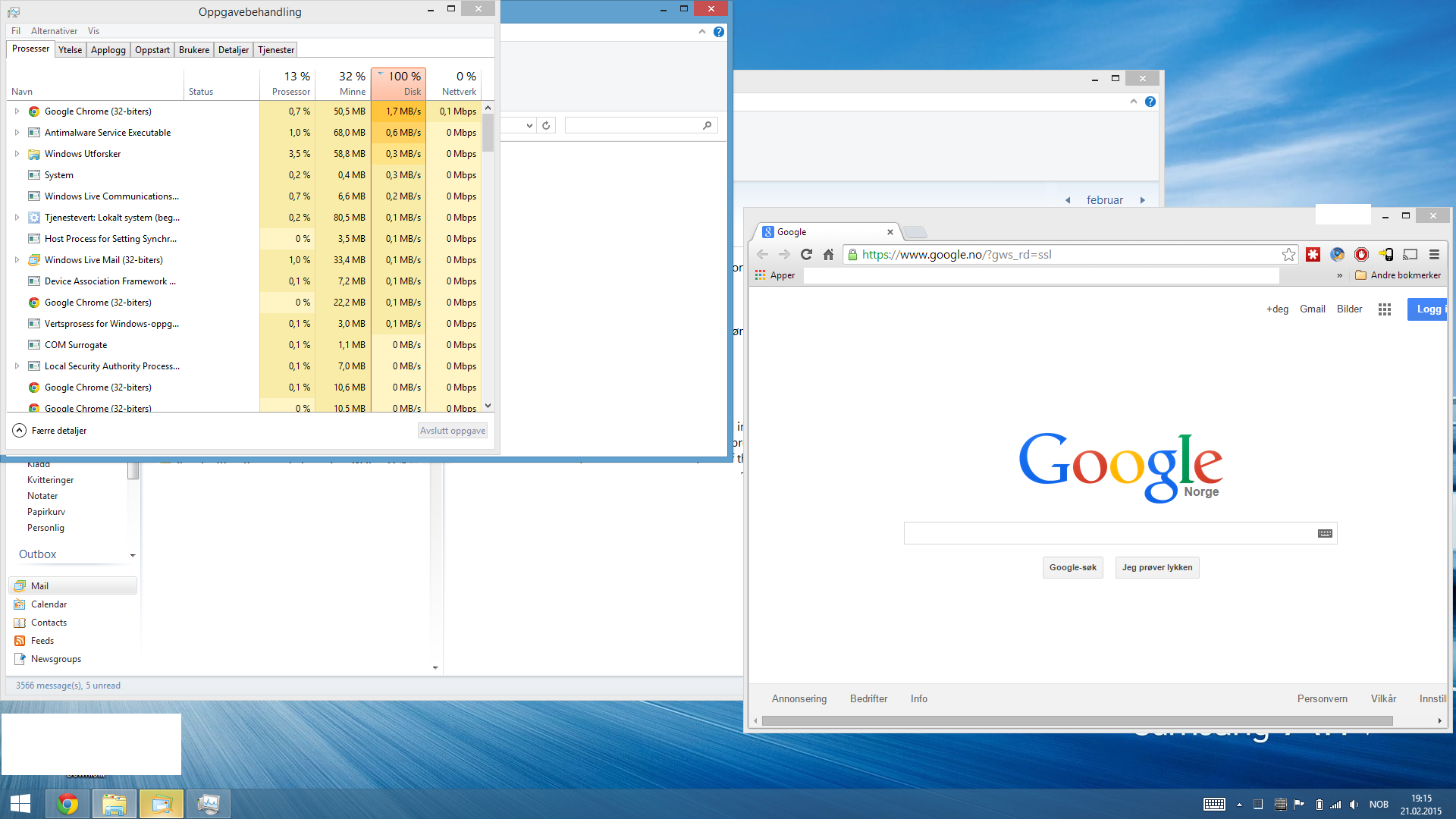Click on-screen keyboard icon in search box
This screenshot has height=819, width=1456.
(x=1325, y=534)
